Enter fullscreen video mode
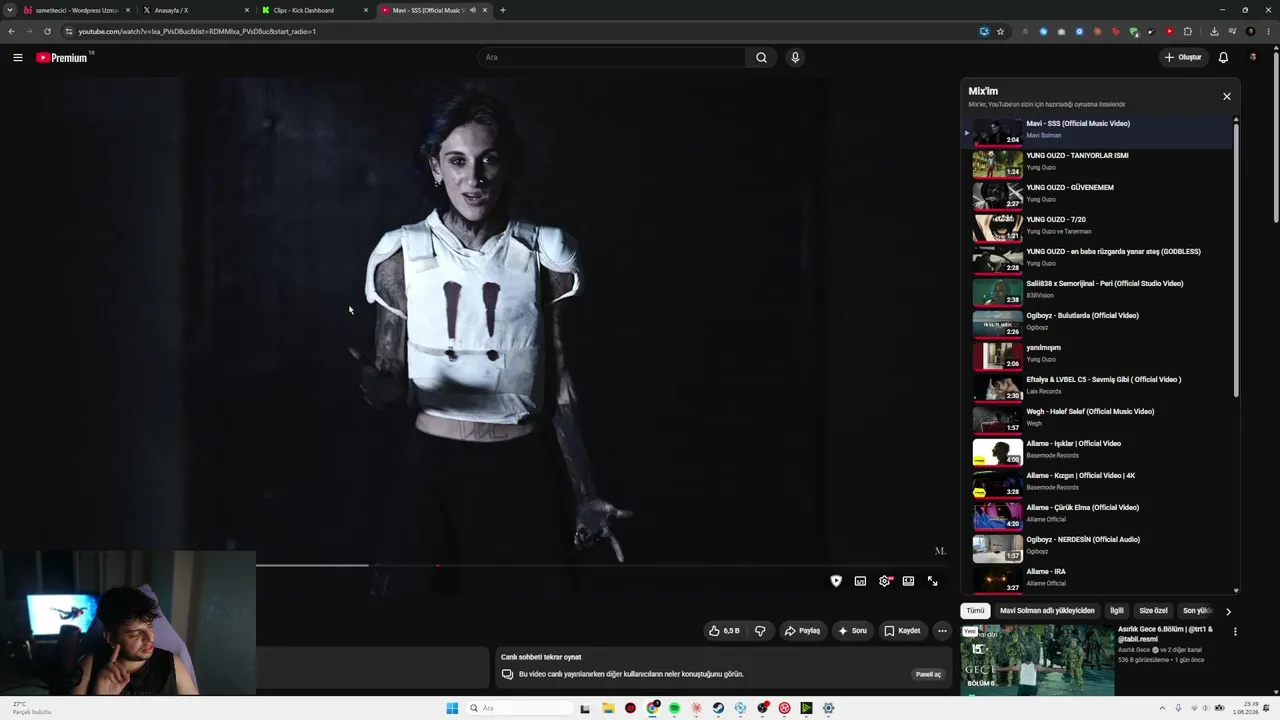1280x720 pixels. [x=932, y=581]
